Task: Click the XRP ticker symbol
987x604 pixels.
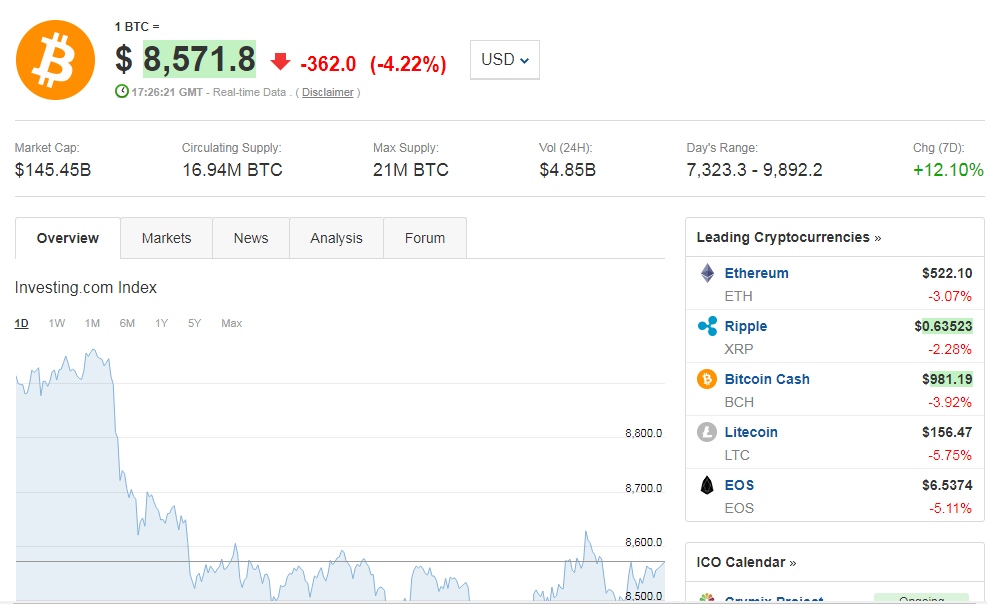Action: pos(739,349)
